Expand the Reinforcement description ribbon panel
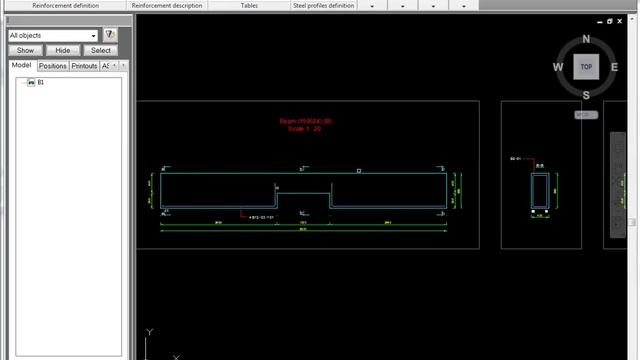Image resolution: width=640 pixels, height=360 pixels. tap(167, 6)
